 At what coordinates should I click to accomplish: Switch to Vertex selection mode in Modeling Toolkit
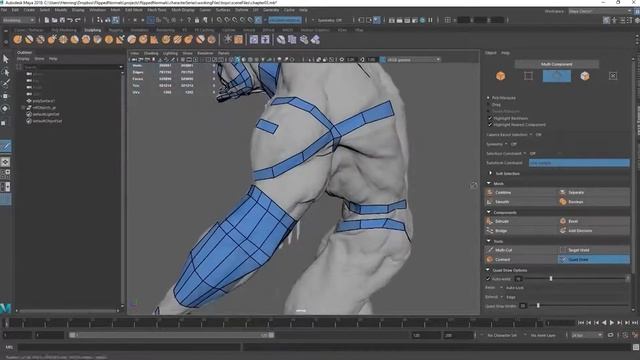(x=528, y=76)
